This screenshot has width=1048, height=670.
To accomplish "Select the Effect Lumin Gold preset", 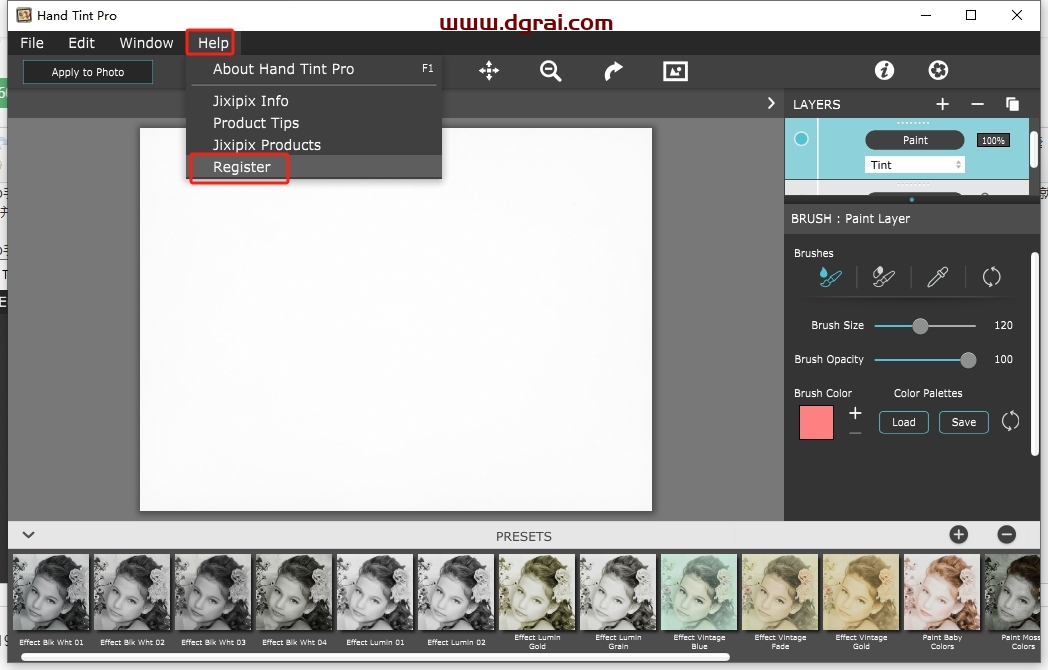I will pos(537,602).
